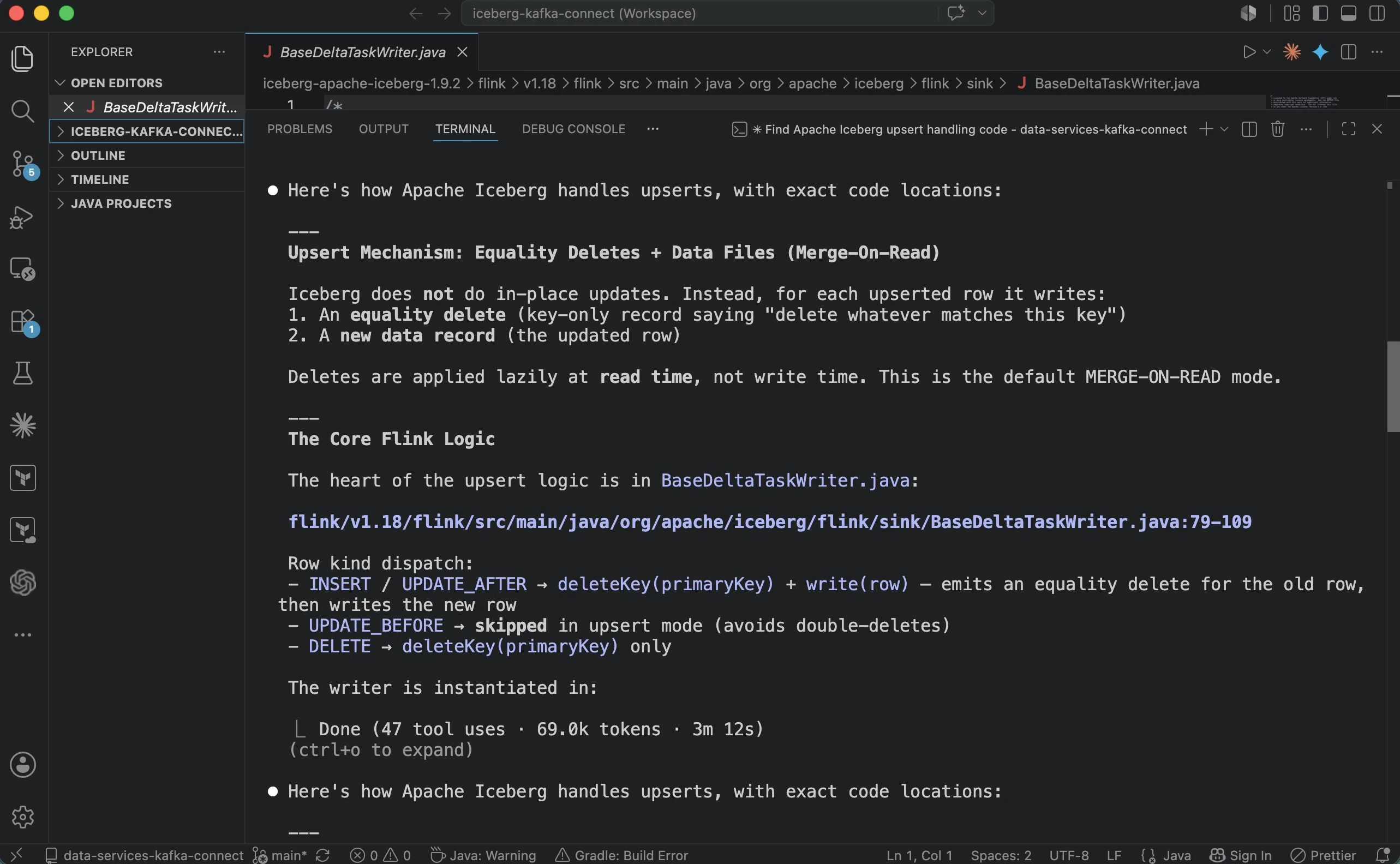
Task: Kill terminal with the trash icon
Action: [1278, 129]
